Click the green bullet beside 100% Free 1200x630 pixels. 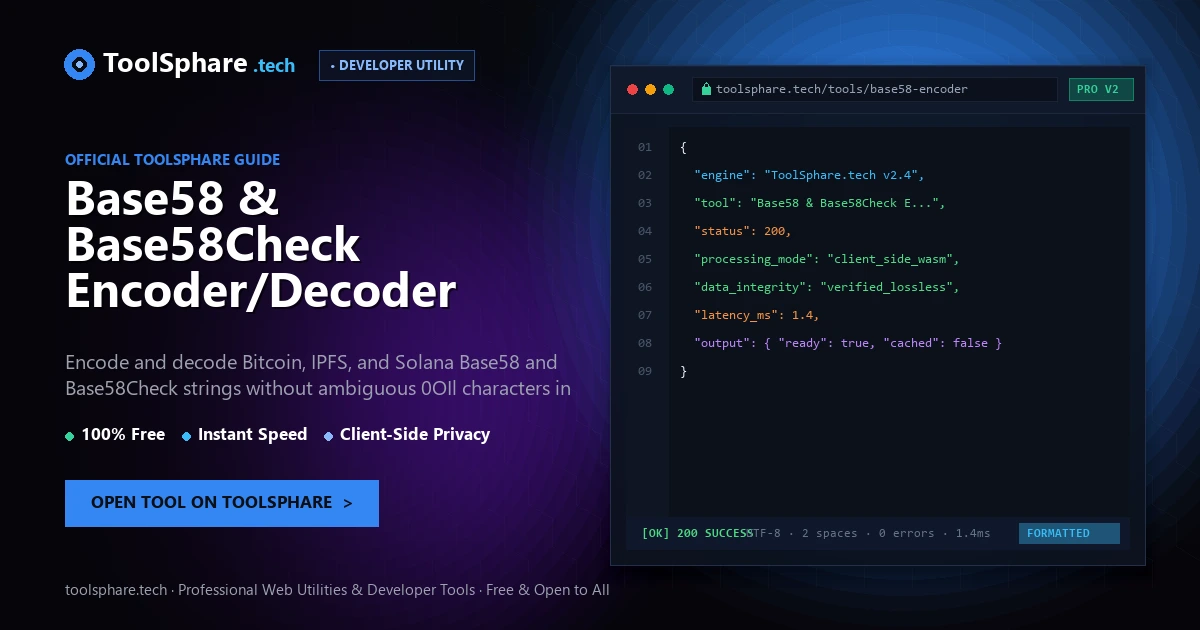click(69, 436)
